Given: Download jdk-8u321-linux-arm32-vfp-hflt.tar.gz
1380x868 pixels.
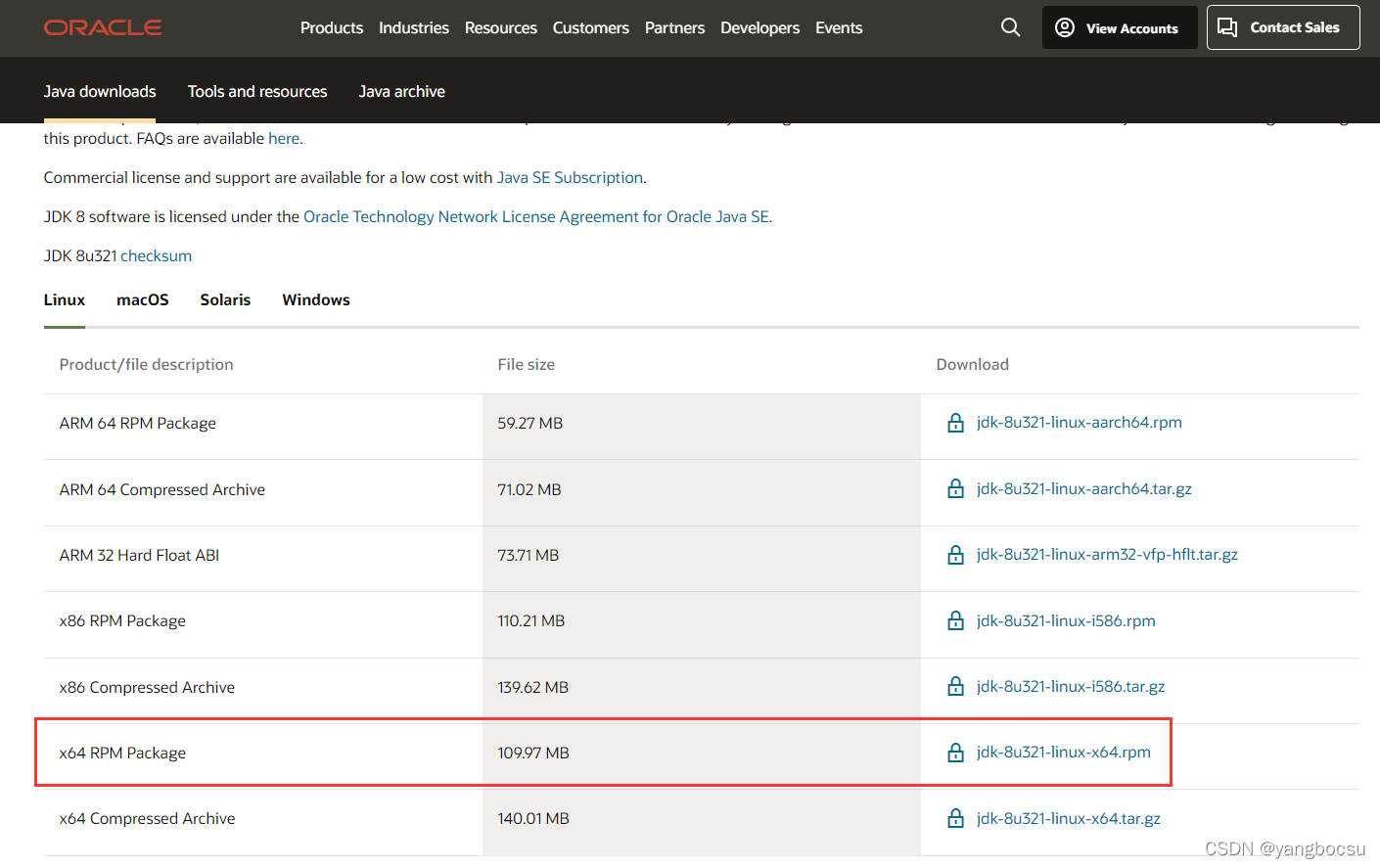Looking at the screenshot, I should (x=1107, y=554).
